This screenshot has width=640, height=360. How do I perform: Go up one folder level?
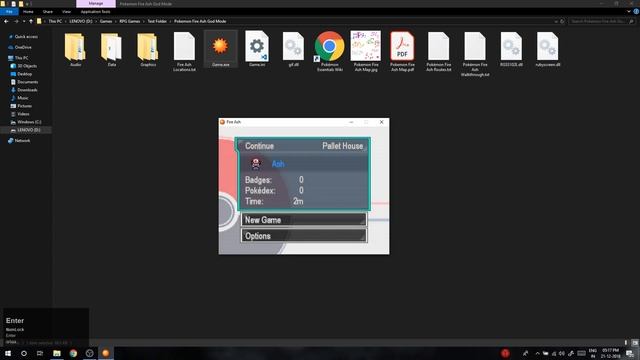[31, 21]
